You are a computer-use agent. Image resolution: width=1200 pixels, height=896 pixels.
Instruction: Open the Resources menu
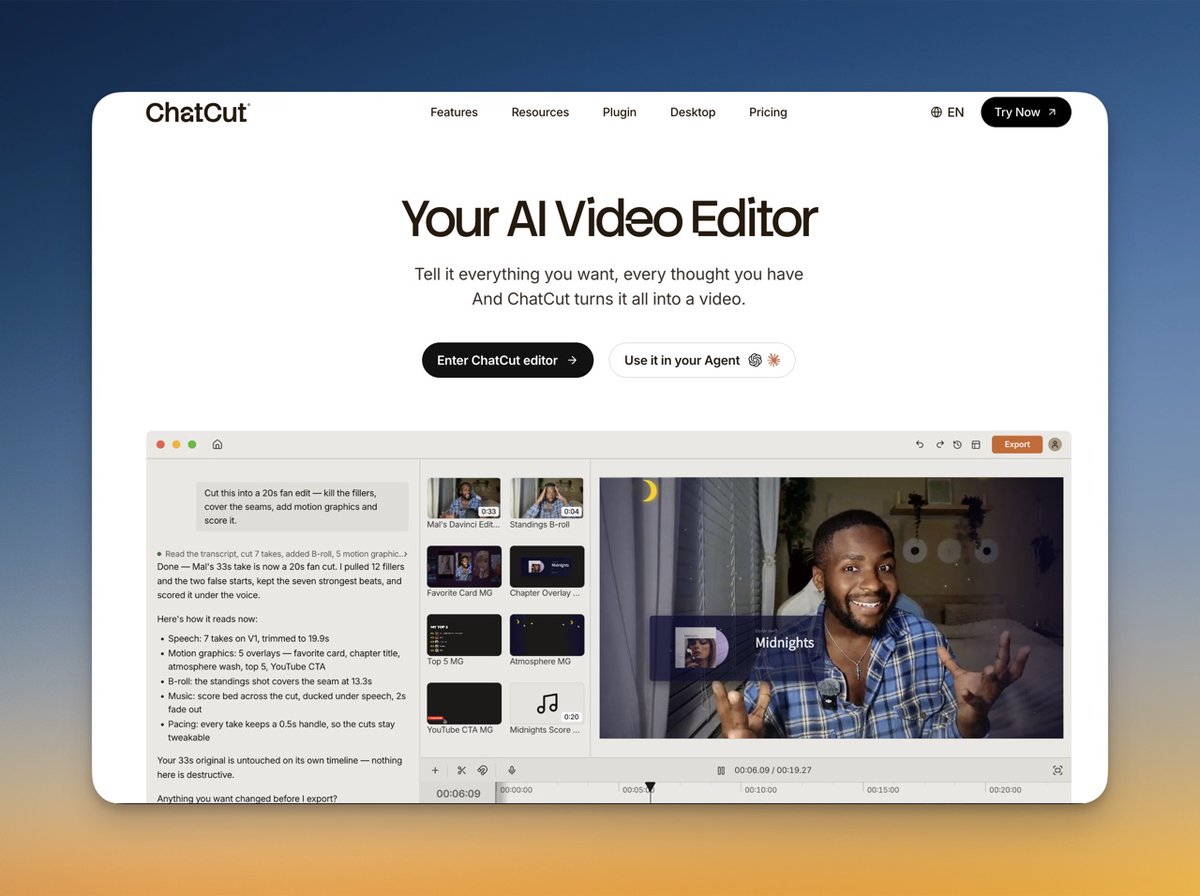(x=540, y=113)
